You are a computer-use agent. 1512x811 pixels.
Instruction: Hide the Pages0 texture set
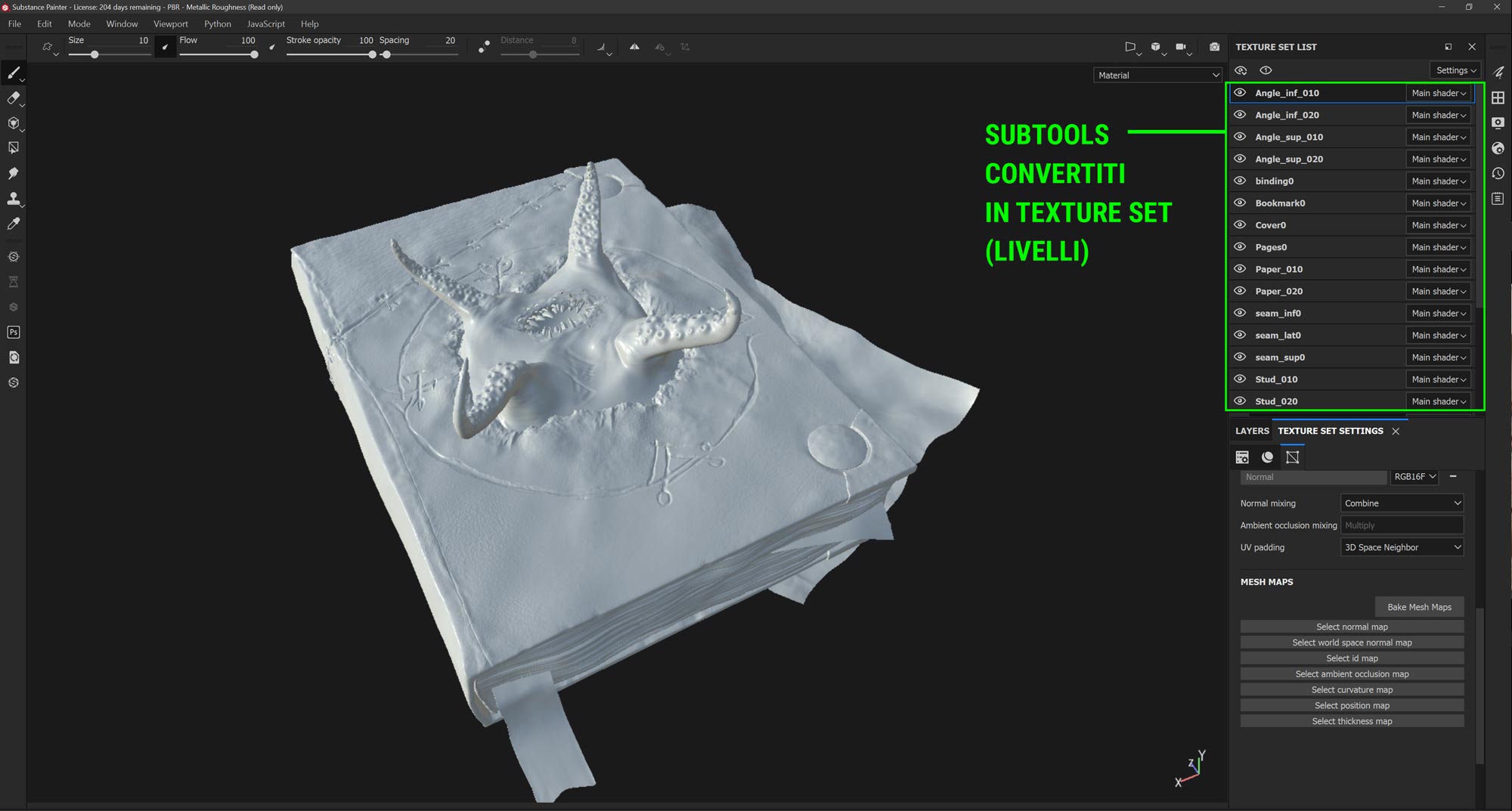pos(1240,247)
